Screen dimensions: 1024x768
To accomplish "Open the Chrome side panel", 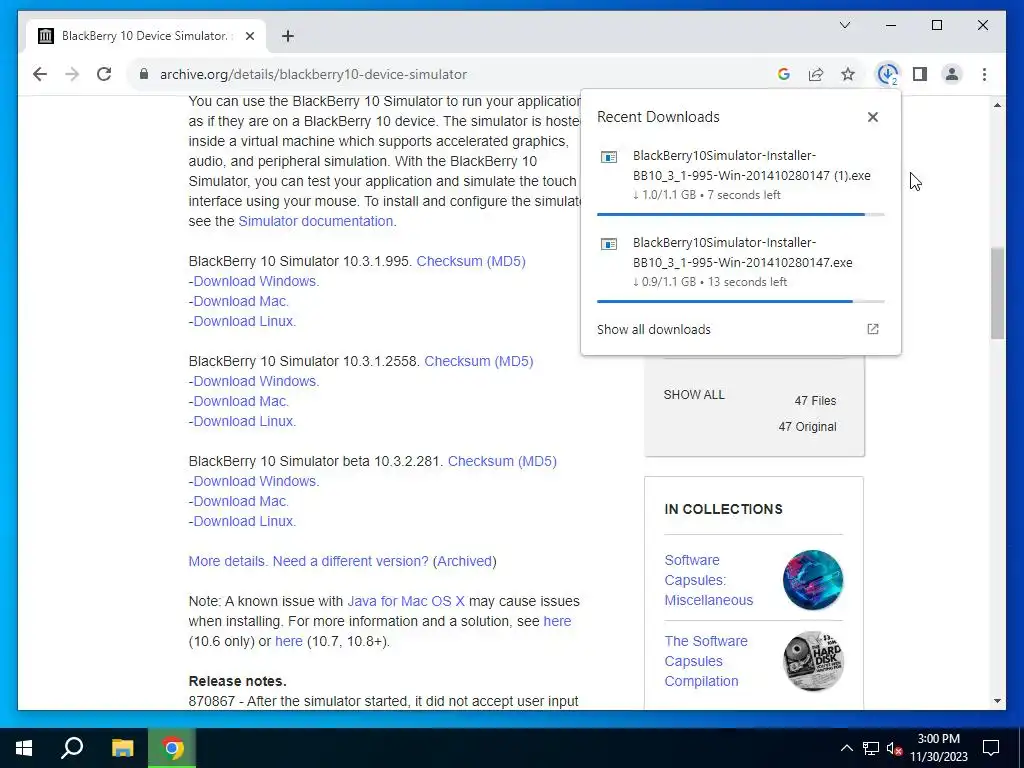I will point(920,74).
